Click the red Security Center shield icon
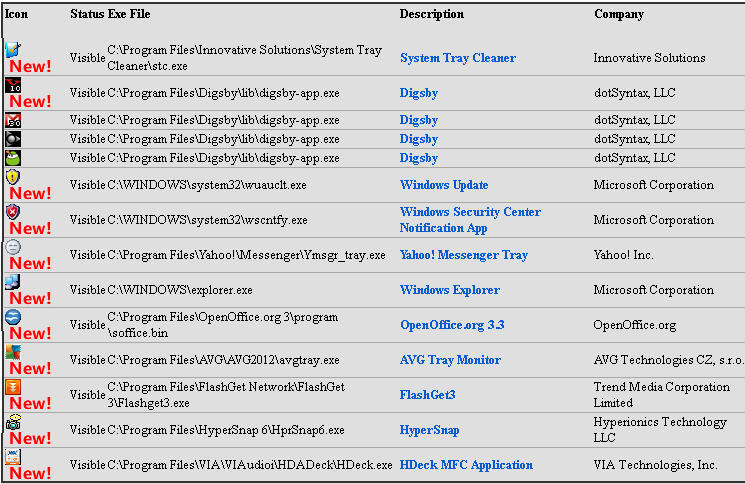 click(x=13, y=212)
